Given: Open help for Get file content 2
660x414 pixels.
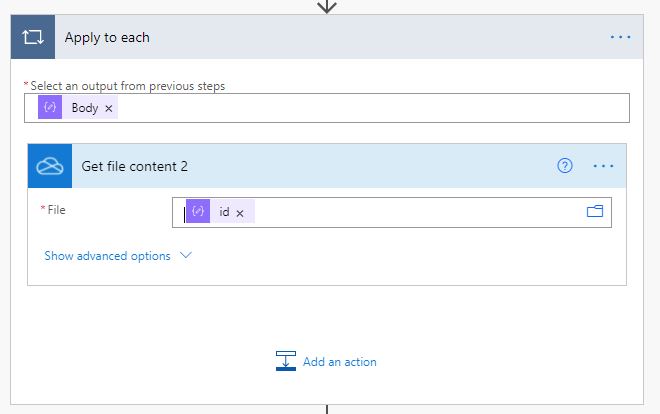Looking at the screenshot, I should point(565,166).
